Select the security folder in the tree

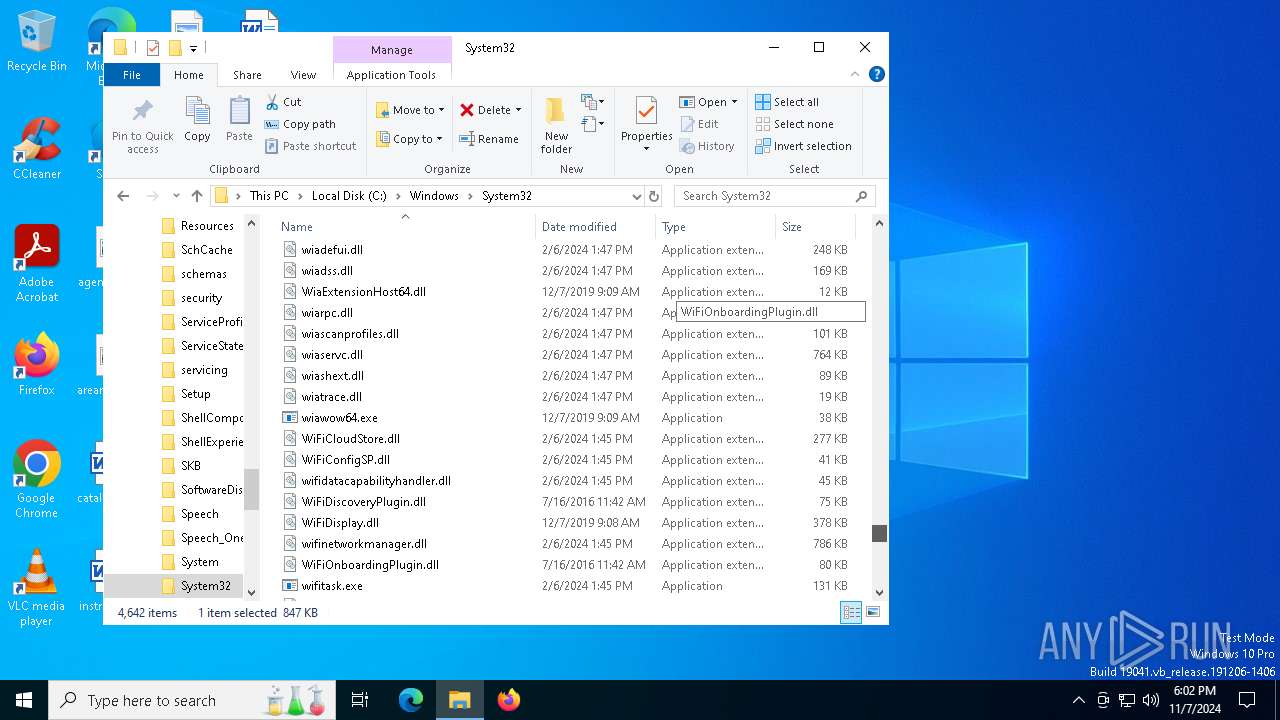[201, 298]
